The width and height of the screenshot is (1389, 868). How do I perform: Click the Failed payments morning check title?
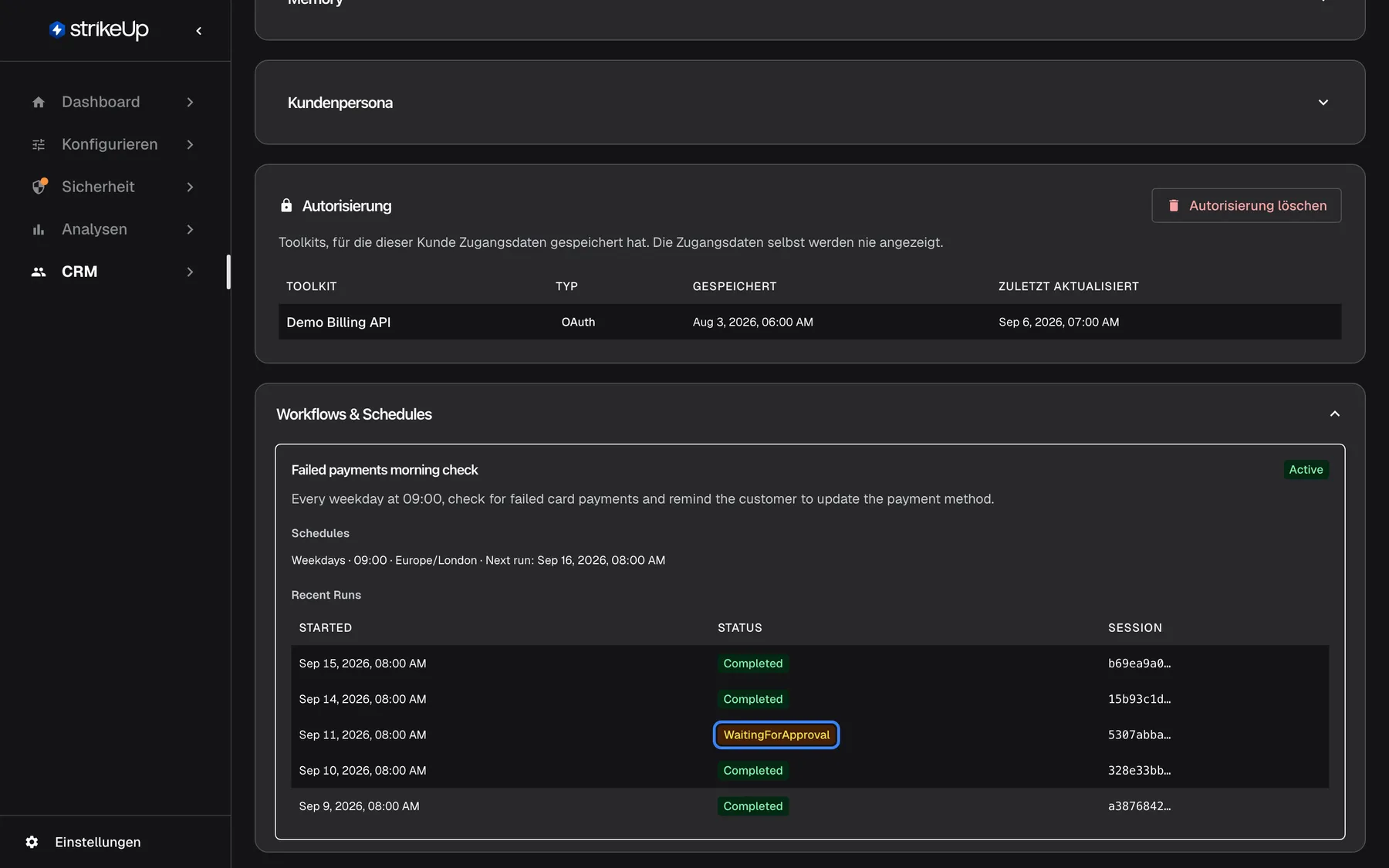(384, 470)
